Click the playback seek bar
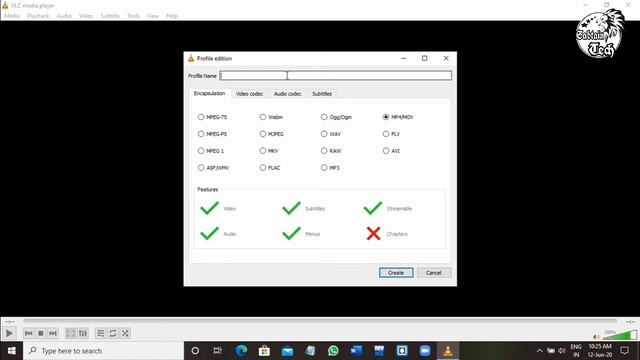Image resolution: width=640 pixels, height=360 pixels. [320, 321]
